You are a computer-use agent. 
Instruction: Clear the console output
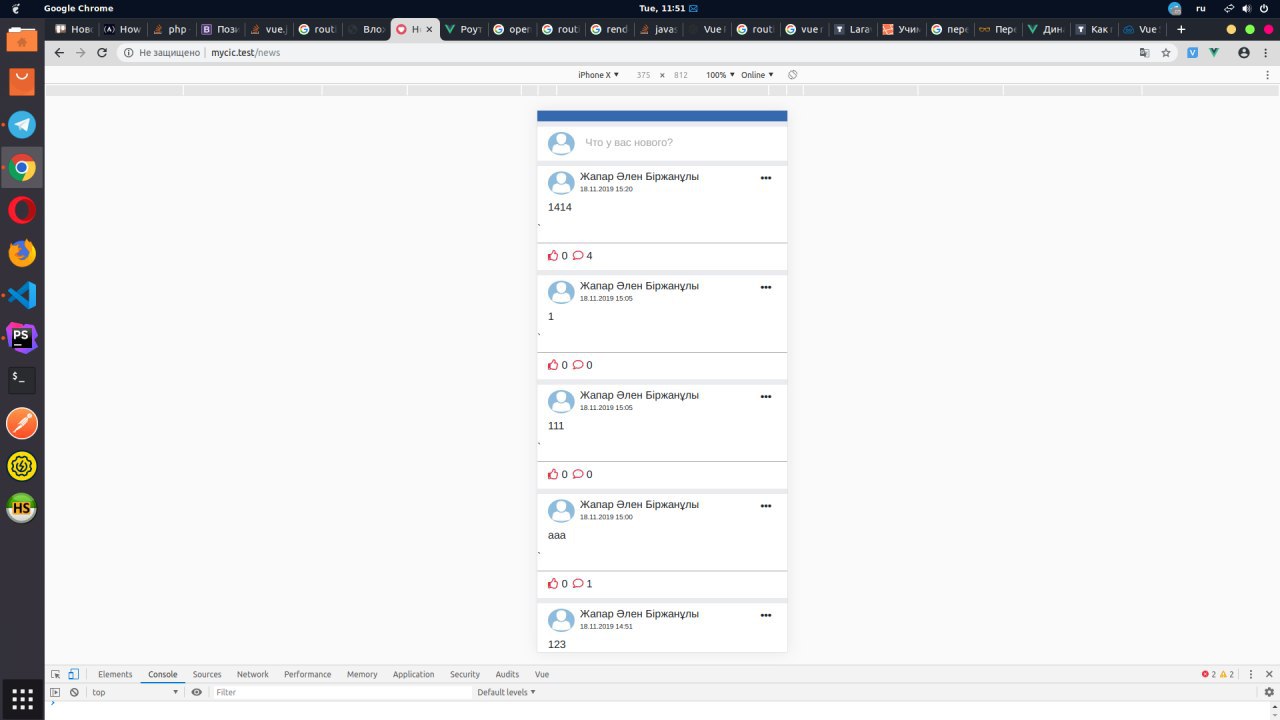tap(74, 692)
